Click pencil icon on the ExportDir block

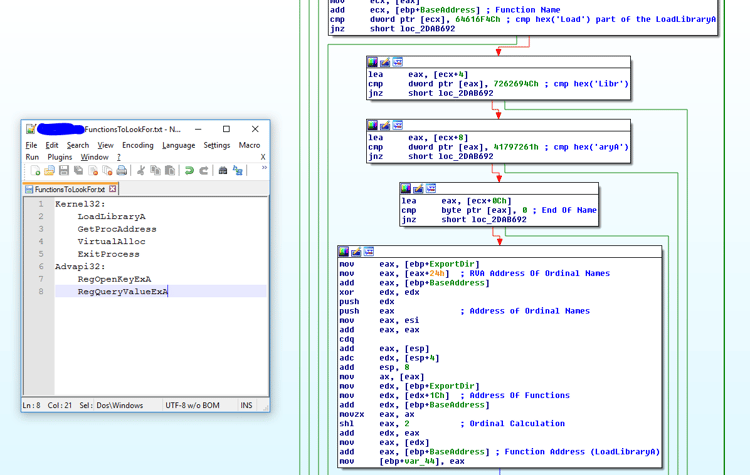356,252
